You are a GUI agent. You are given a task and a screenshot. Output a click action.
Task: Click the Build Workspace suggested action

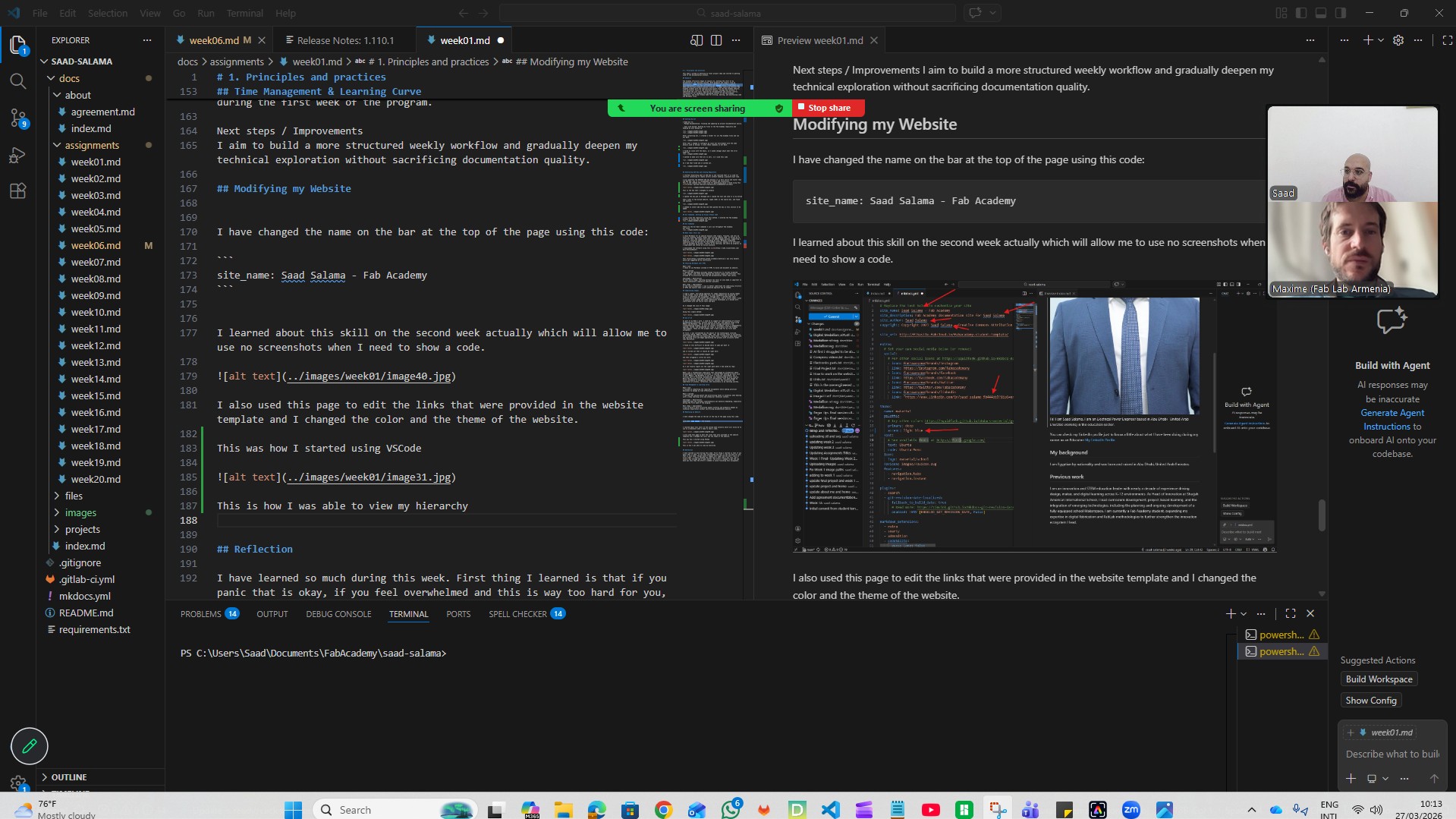click(x=1379, y=679)
